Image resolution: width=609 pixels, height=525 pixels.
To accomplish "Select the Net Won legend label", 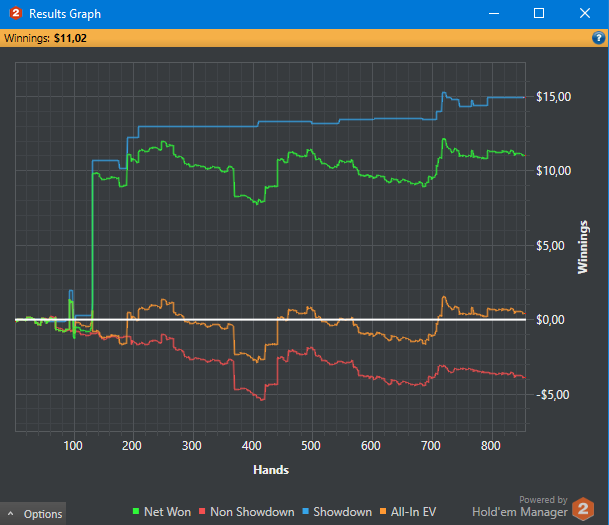I will [x=167, y=512].
